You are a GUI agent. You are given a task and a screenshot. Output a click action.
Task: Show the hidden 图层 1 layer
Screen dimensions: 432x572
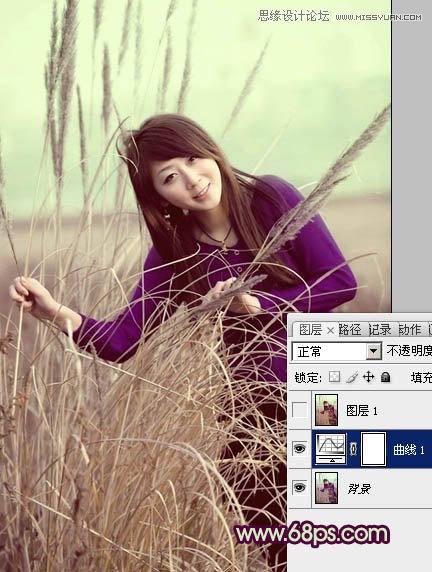[300, 410]
